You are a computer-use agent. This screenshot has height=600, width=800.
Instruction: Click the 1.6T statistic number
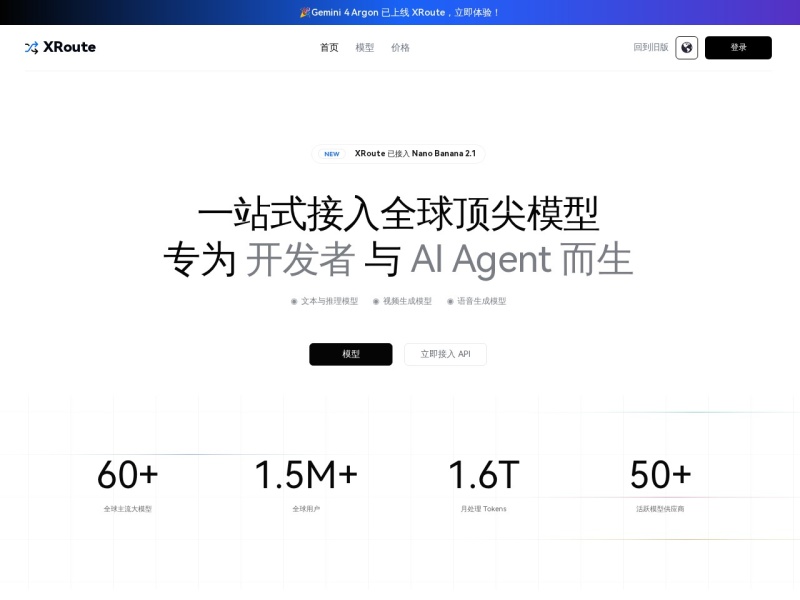tap(484, 474)
